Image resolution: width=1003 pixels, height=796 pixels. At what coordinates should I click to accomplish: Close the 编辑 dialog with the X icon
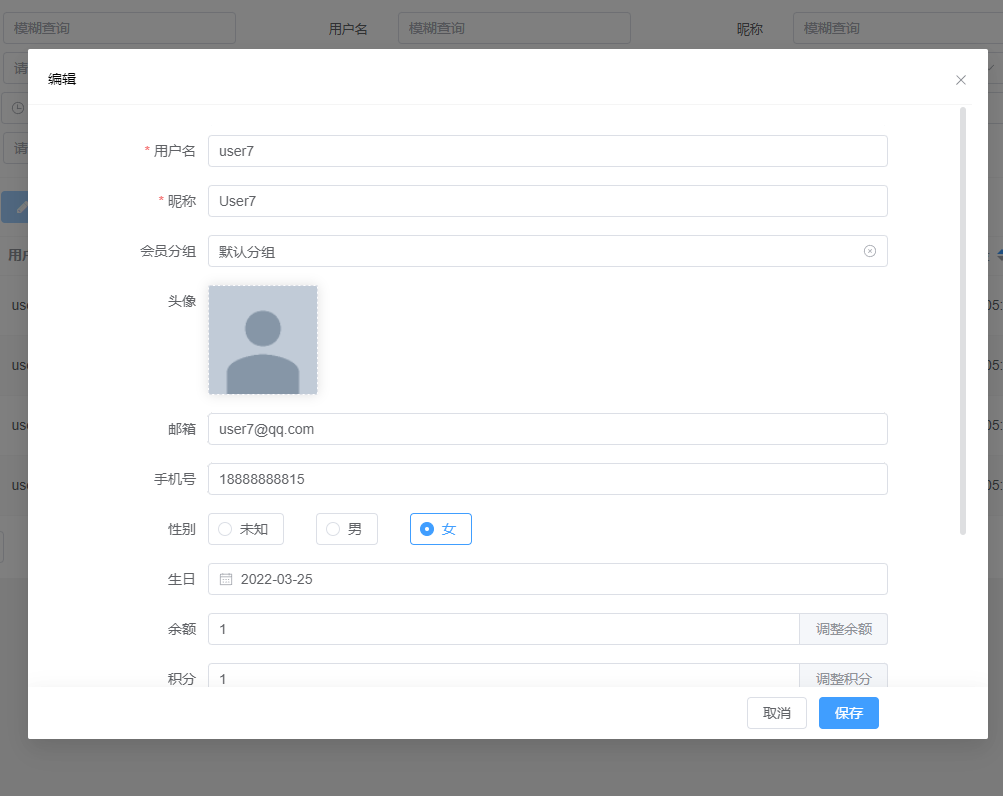[x=960, y=80]
